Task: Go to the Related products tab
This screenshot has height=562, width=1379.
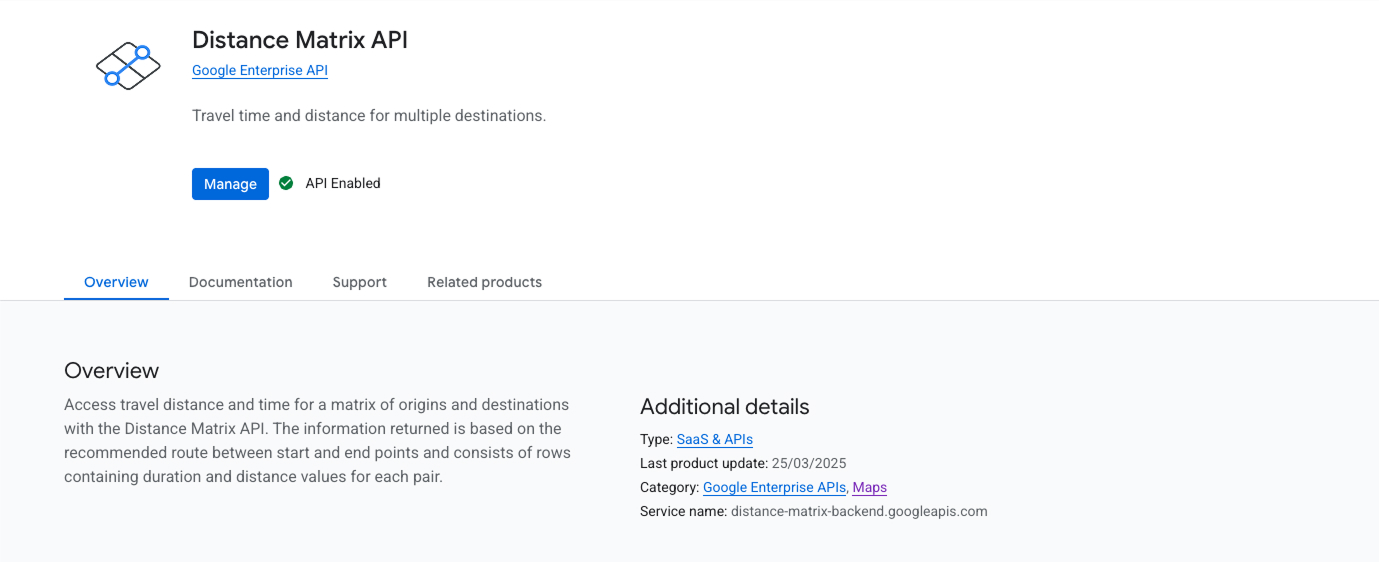Action: click(484, 282)
